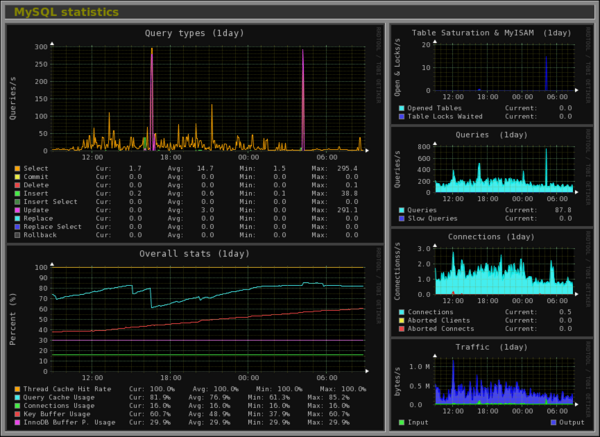
Task: Click Query Cache Usage Min 61.3%
Action: (278, 398)
